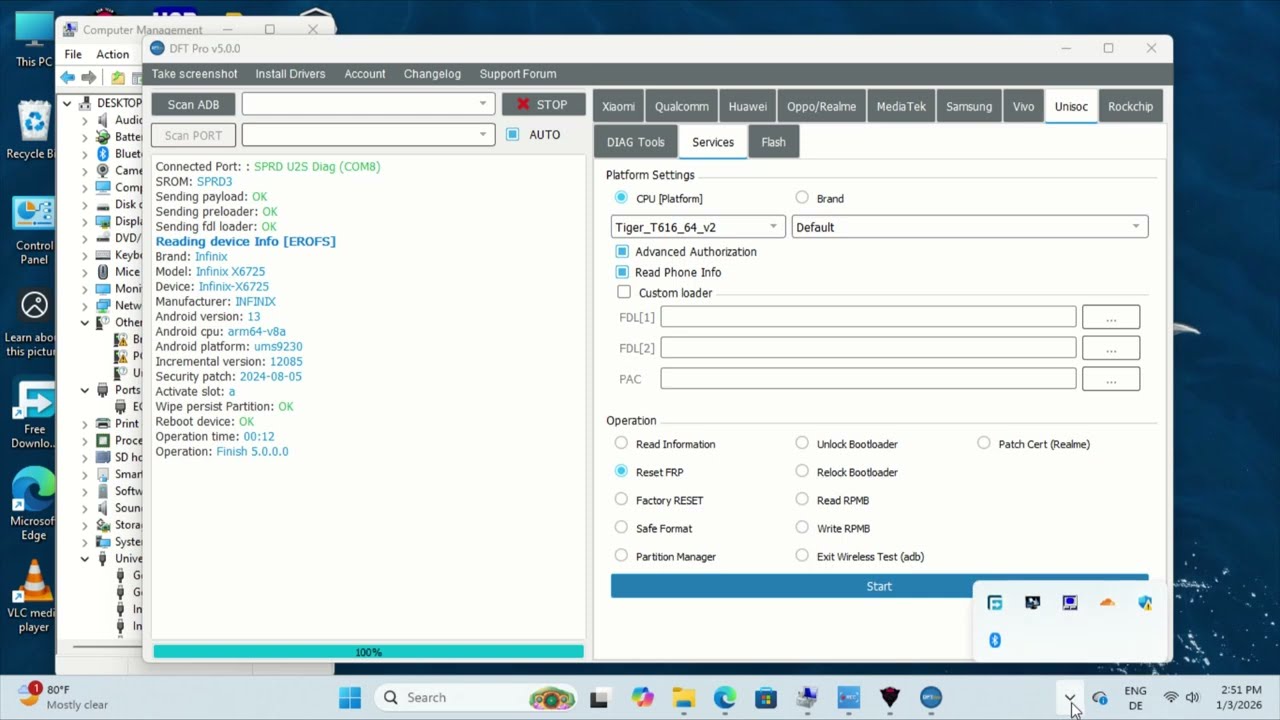
Task: Open the Default brand dropdown
Action: [x=970, y=227]
